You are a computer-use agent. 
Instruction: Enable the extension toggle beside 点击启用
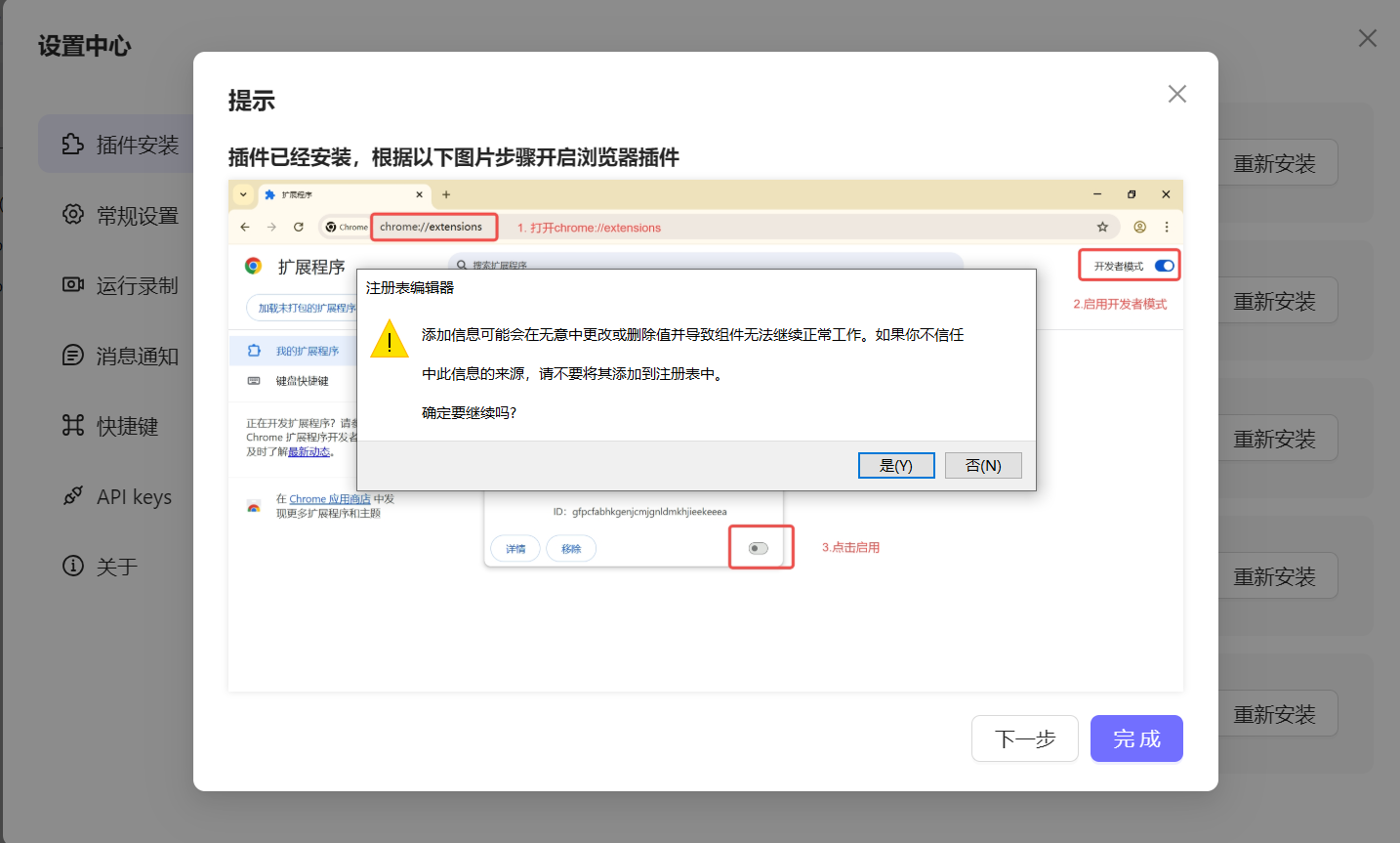click(x=759, y=548)
